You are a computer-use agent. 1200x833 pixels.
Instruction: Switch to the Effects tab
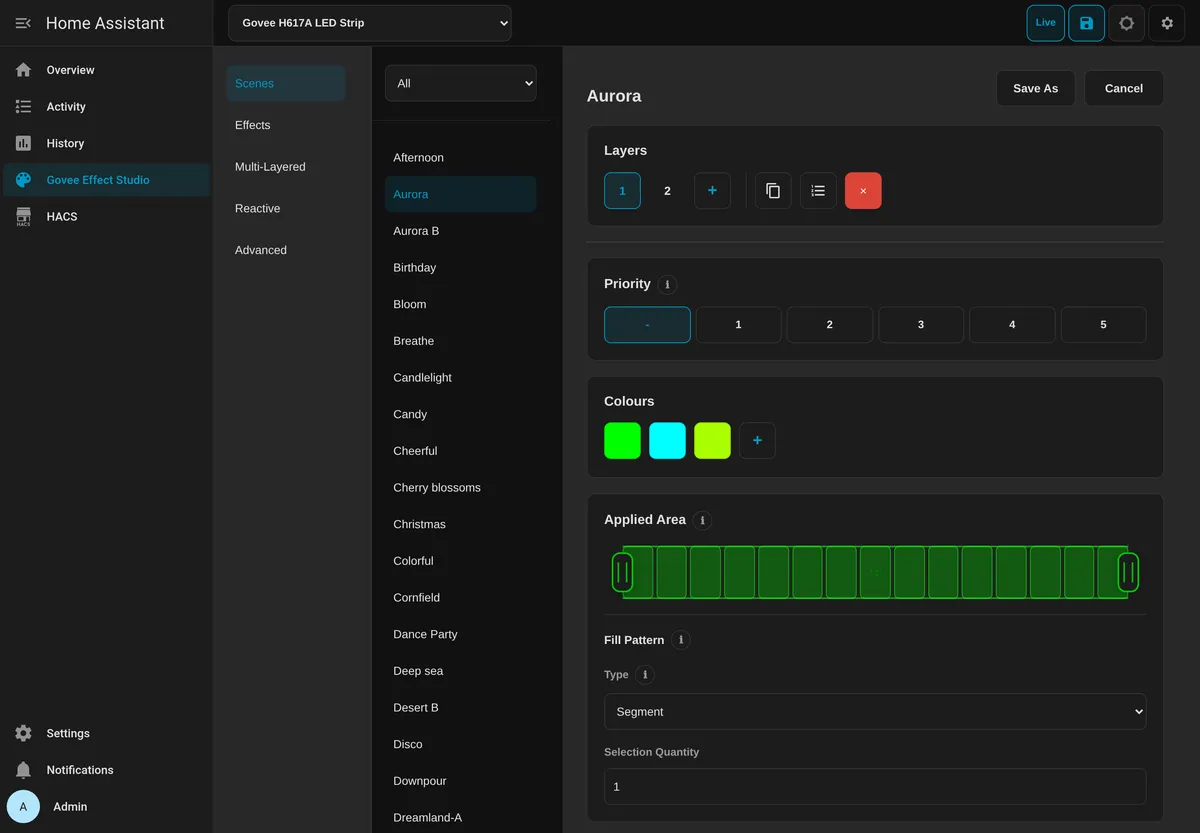pos(286,125)
